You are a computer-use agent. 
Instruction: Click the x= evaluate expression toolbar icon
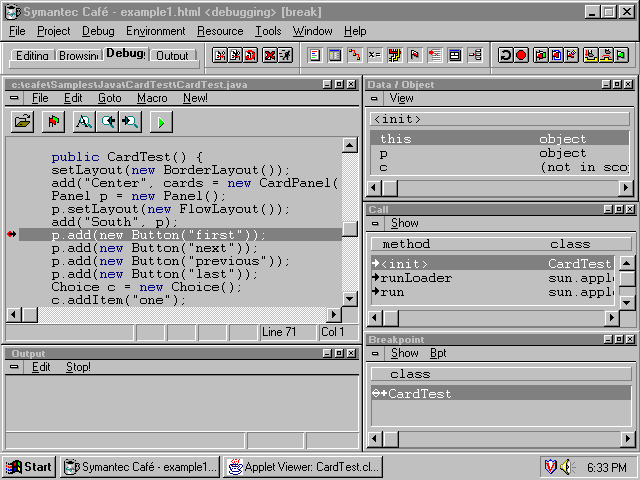pos(375,55)
